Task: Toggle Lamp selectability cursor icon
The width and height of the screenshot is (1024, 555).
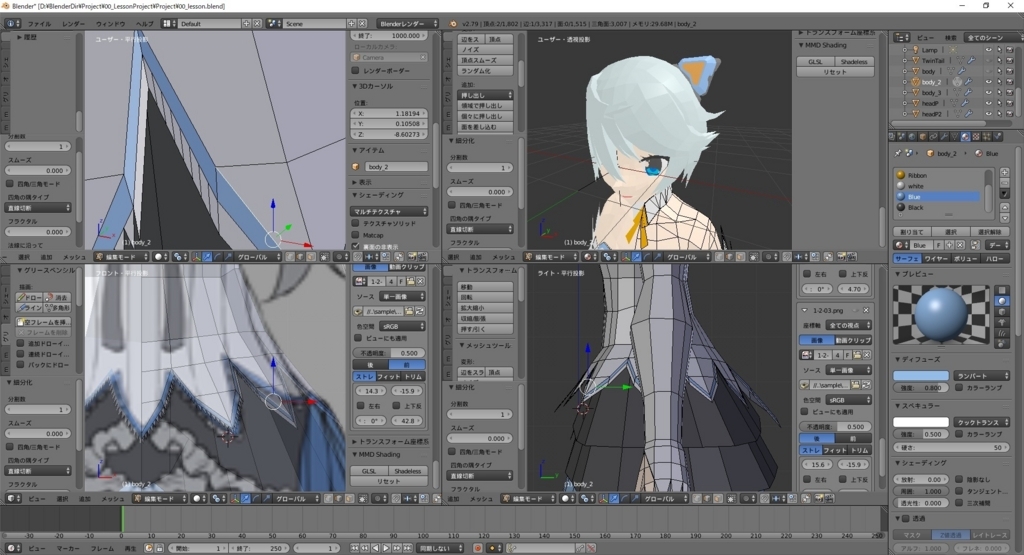Action: tap(999, 50)
